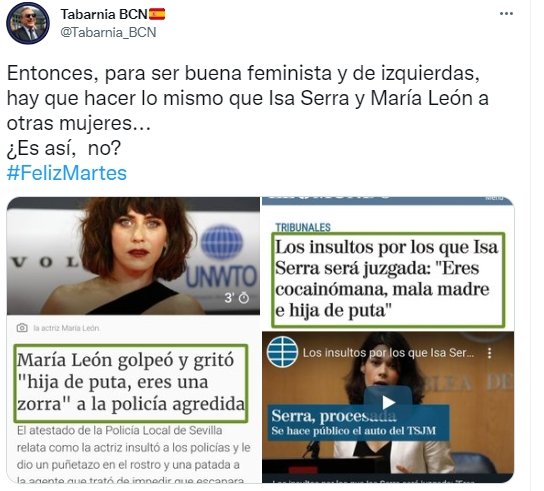Open the @Tabarnia_BCN handle

tap(108, 32)
